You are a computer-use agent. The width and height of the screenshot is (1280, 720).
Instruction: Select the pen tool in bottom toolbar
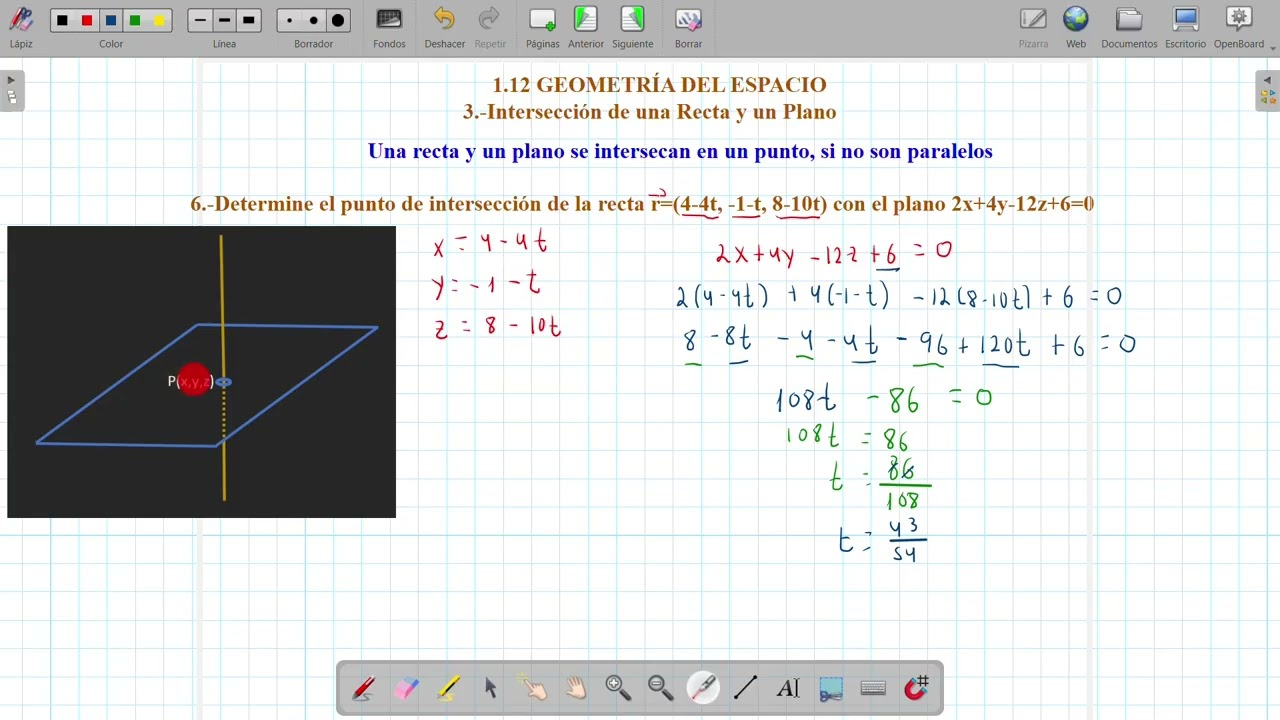(x=364, y=688)
